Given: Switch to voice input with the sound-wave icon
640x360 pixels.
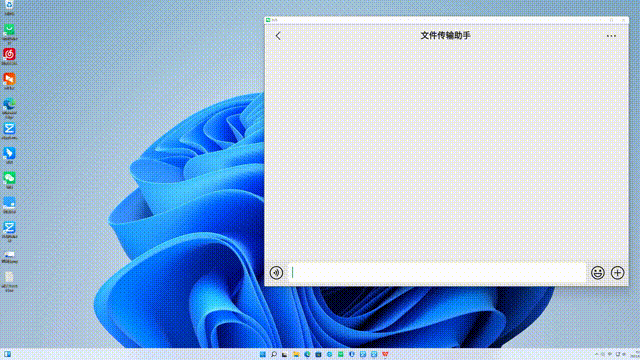Looking at the screenshot, I should [276, 273].
